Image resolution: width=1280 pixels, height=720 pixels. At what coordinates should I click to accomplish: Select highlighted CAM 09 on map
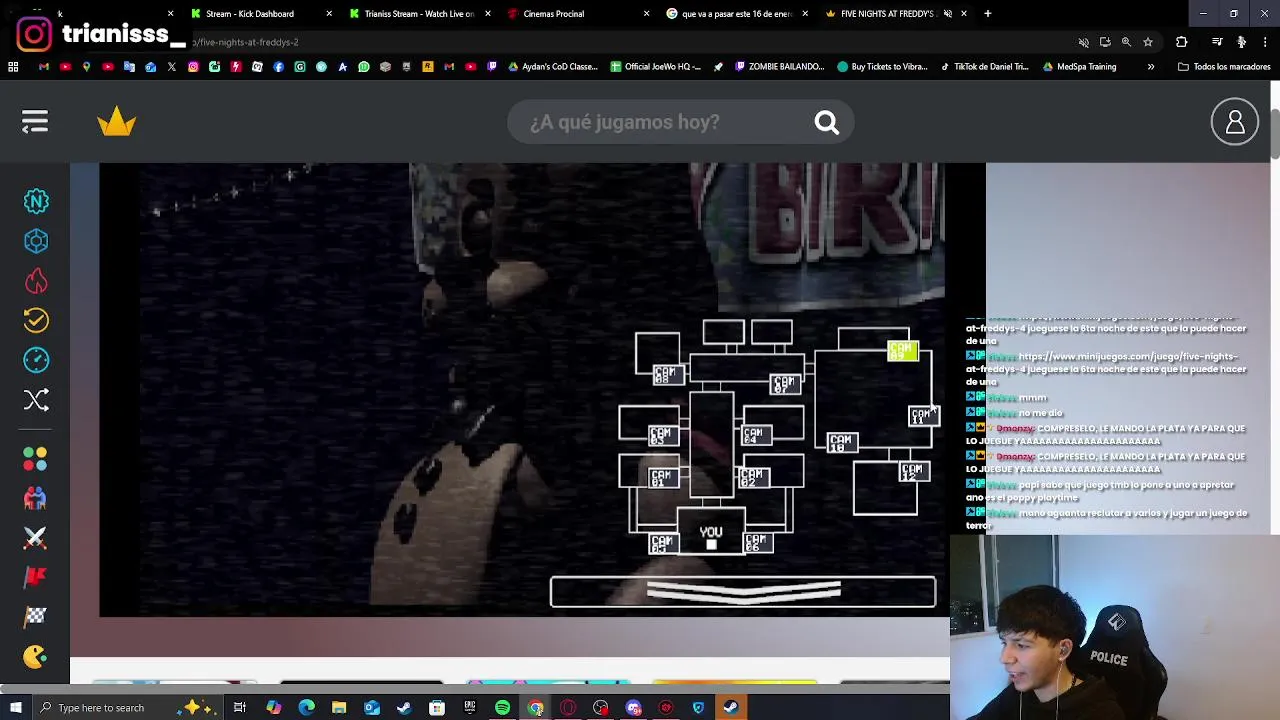tap(902, 351)
